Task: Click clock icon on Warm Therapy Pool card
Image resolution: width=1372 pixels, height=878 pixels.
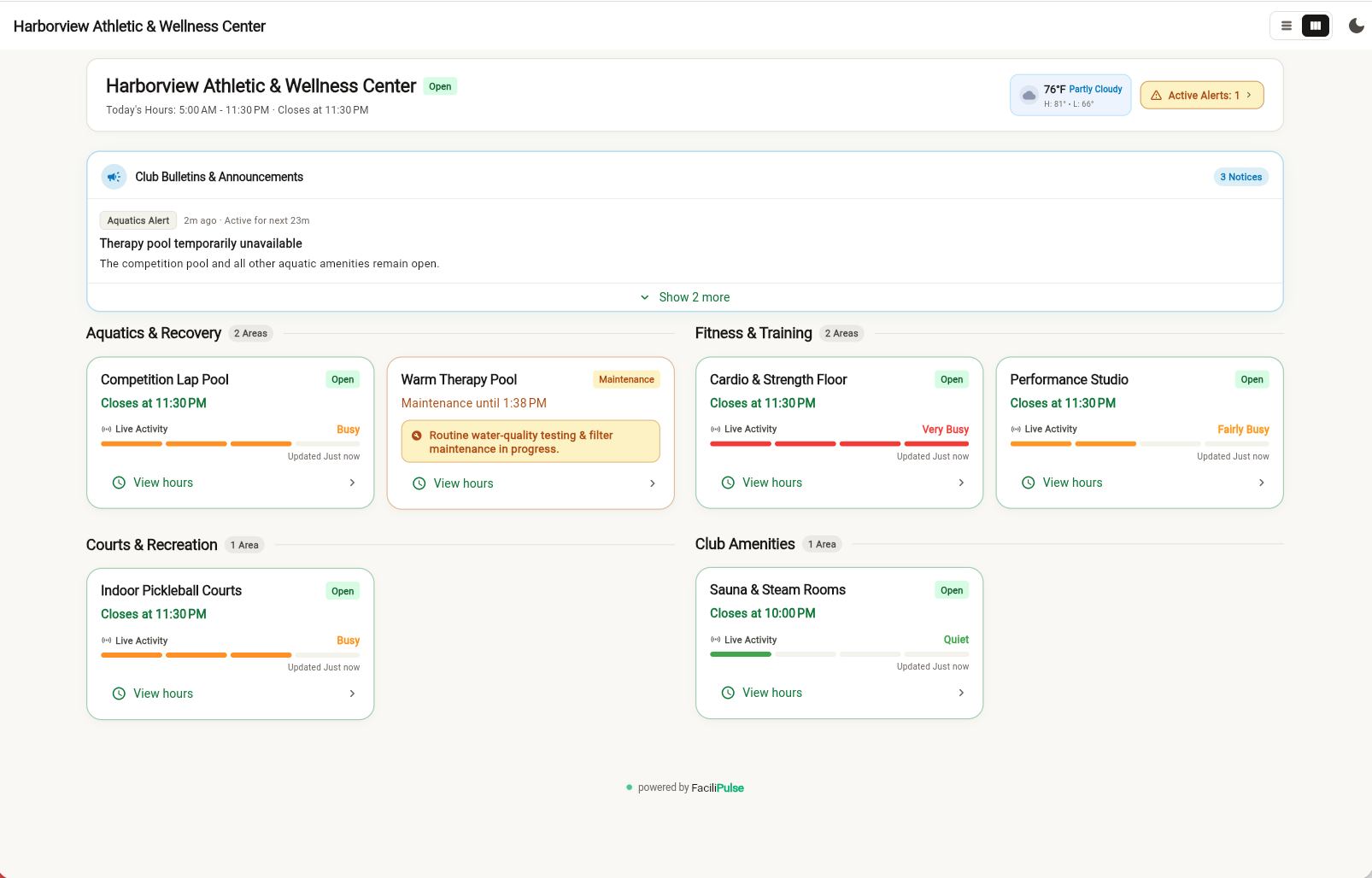Action: [x=419, y=483]
